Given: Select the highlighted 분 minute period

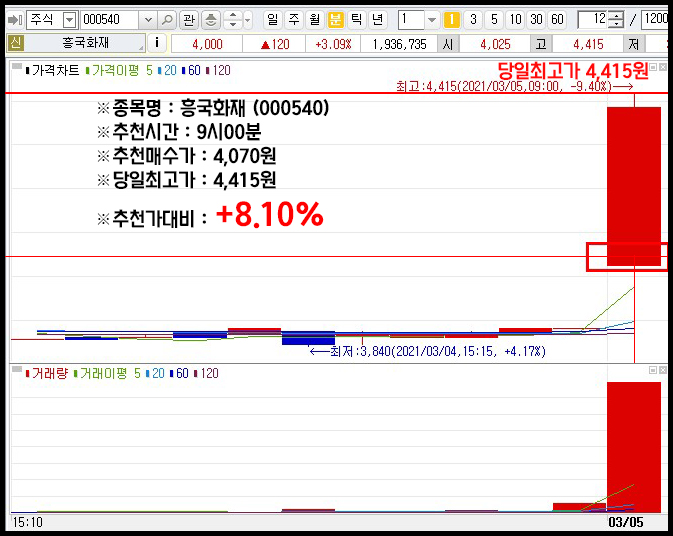Looking at the screenshot, I should pyautogui.click(x=336, y=20).
